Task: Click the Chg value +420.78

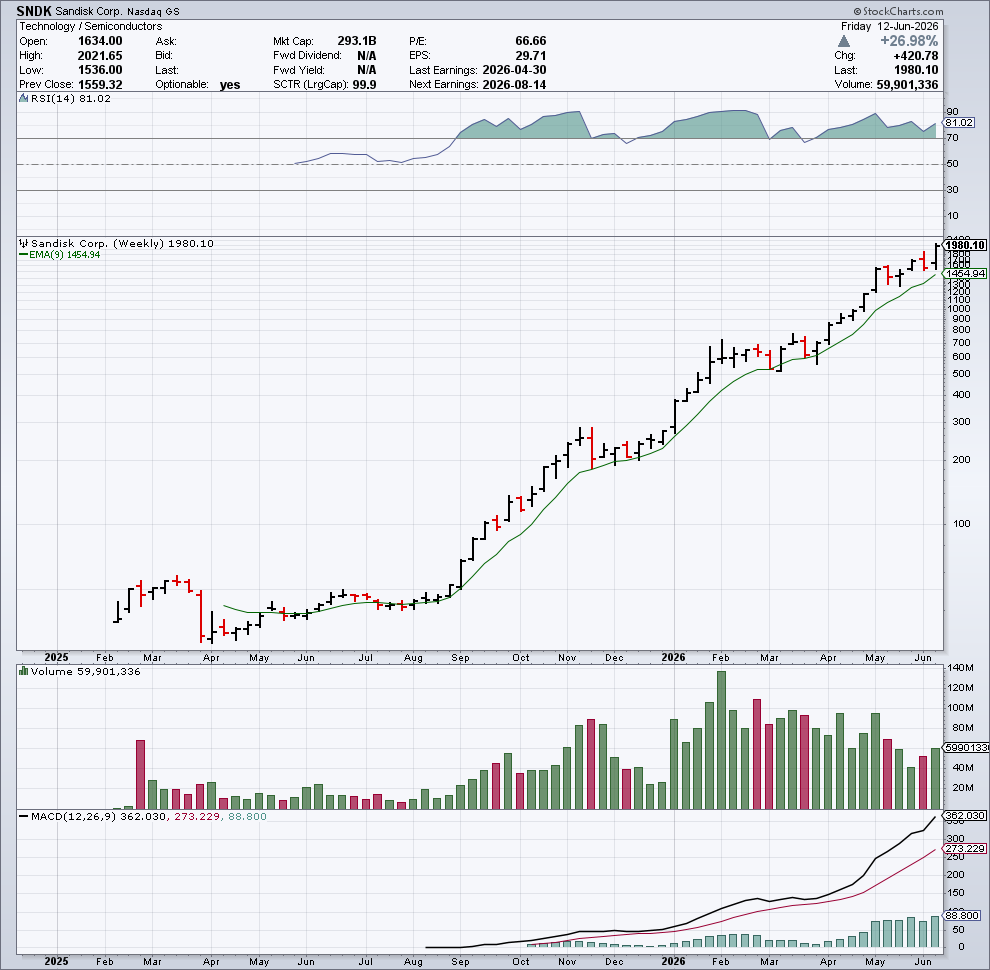Action: pos(915,56)
